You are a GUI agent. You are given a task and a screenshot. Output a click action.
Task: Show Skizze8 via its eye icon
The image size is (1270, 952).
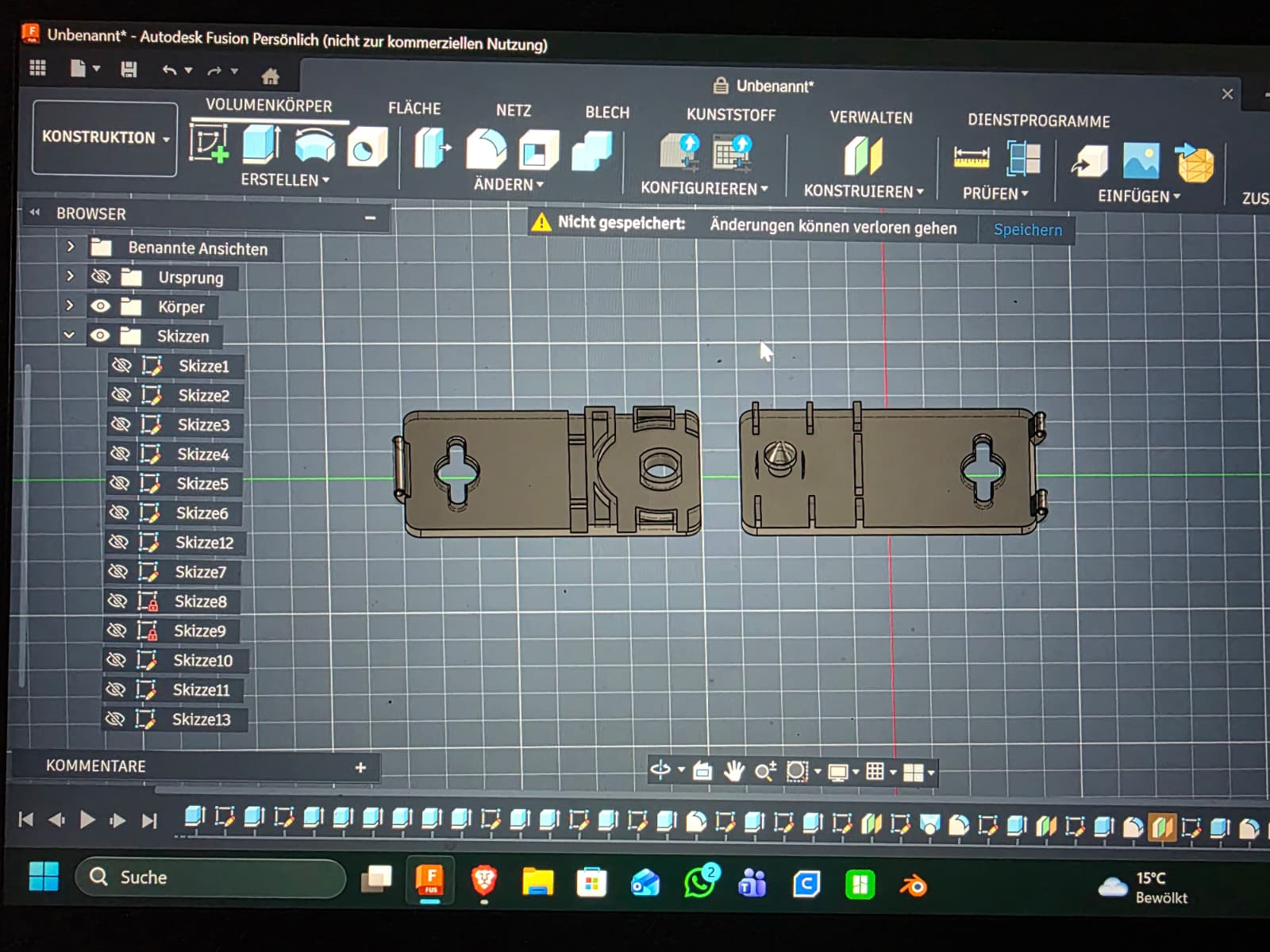pyautogui.click(x=117, y=601)
